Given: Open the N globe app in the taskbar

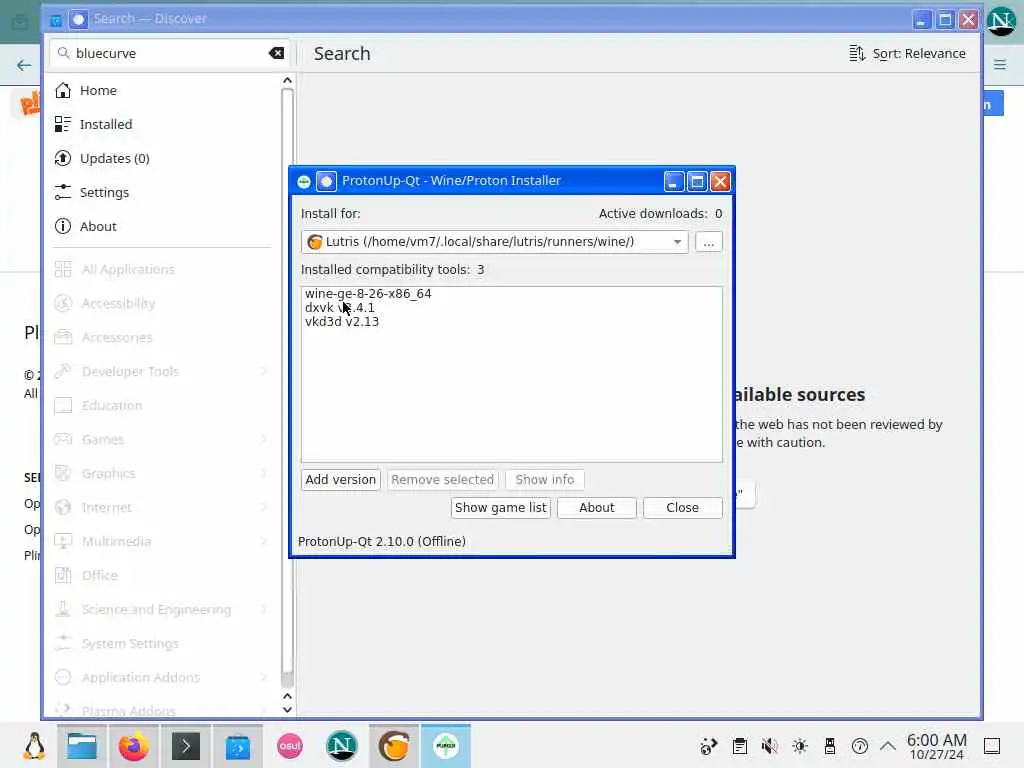Looking at the screenshot, I should [x=342, y=746].
